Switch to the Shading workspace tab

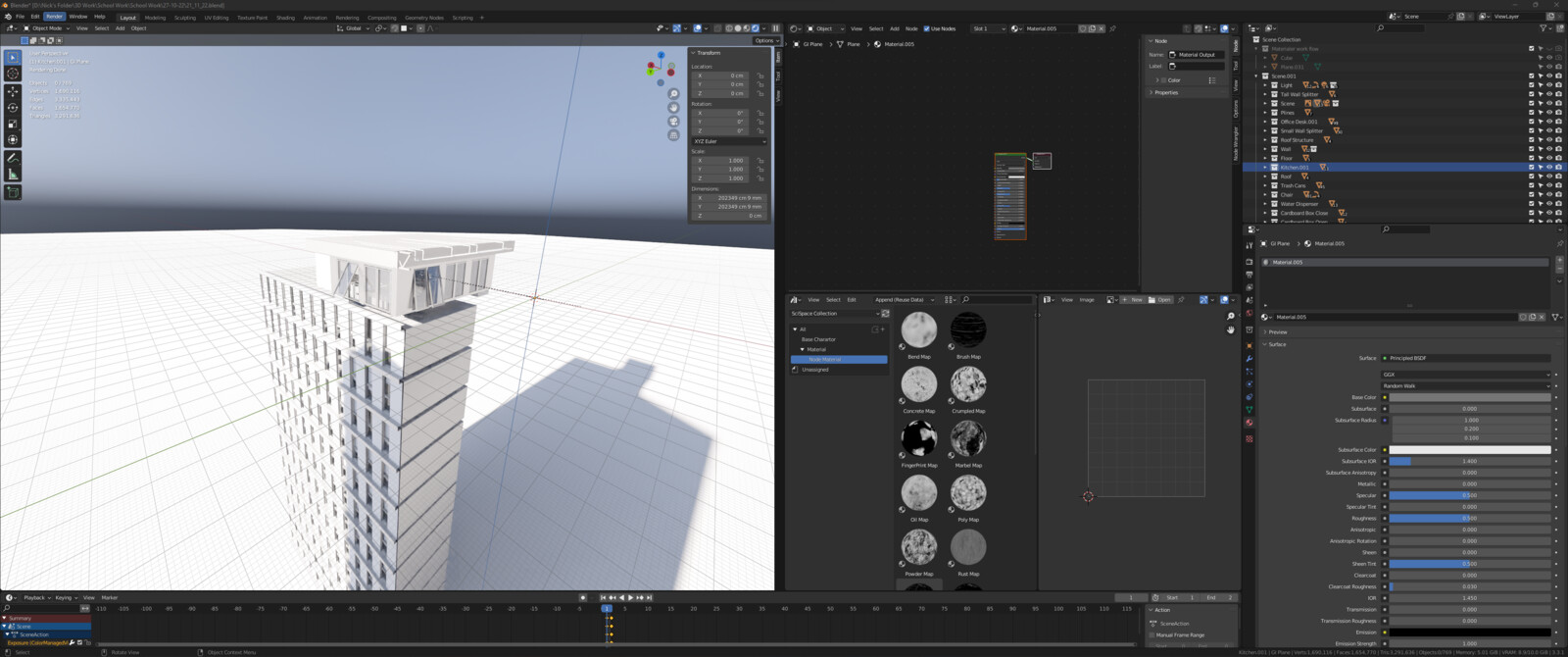285,18
